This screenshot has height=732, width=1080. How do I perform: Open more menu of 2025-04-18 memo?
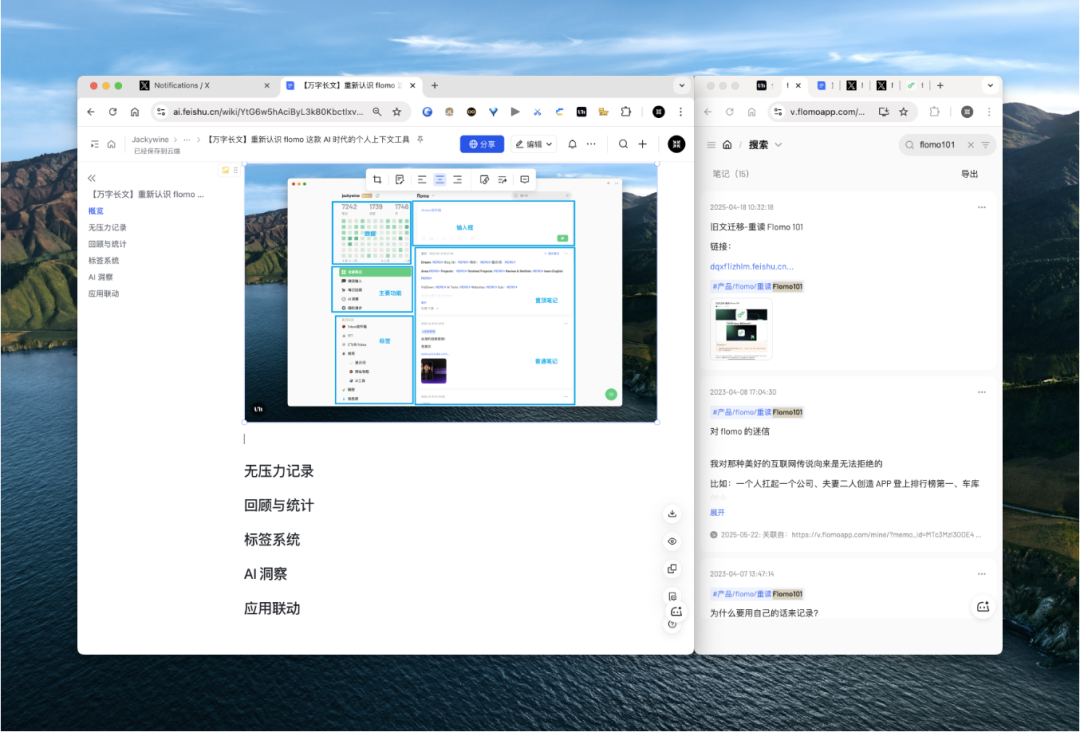point(982,207)
